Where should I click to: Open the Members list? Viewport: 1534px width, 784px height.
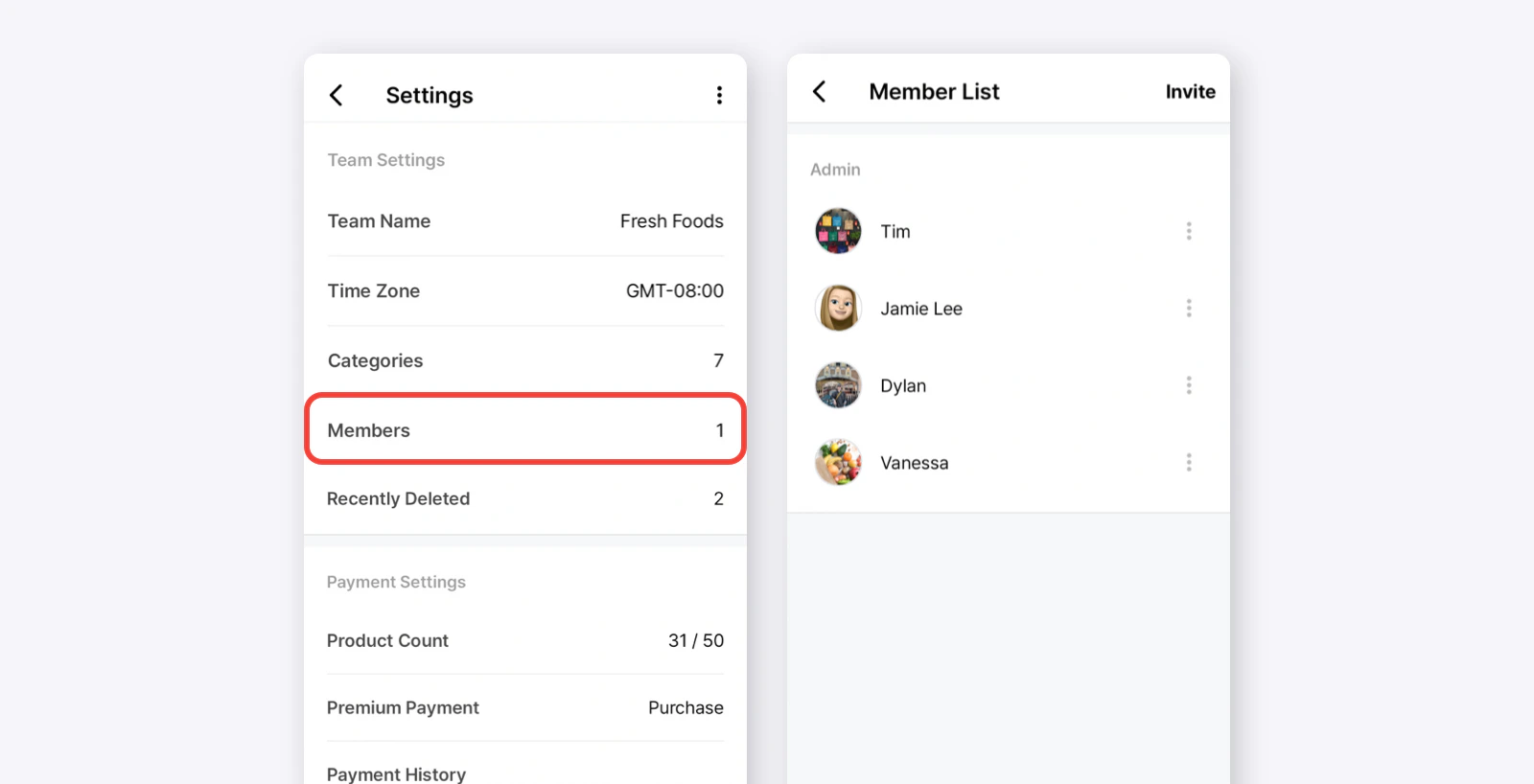point(524,429)
